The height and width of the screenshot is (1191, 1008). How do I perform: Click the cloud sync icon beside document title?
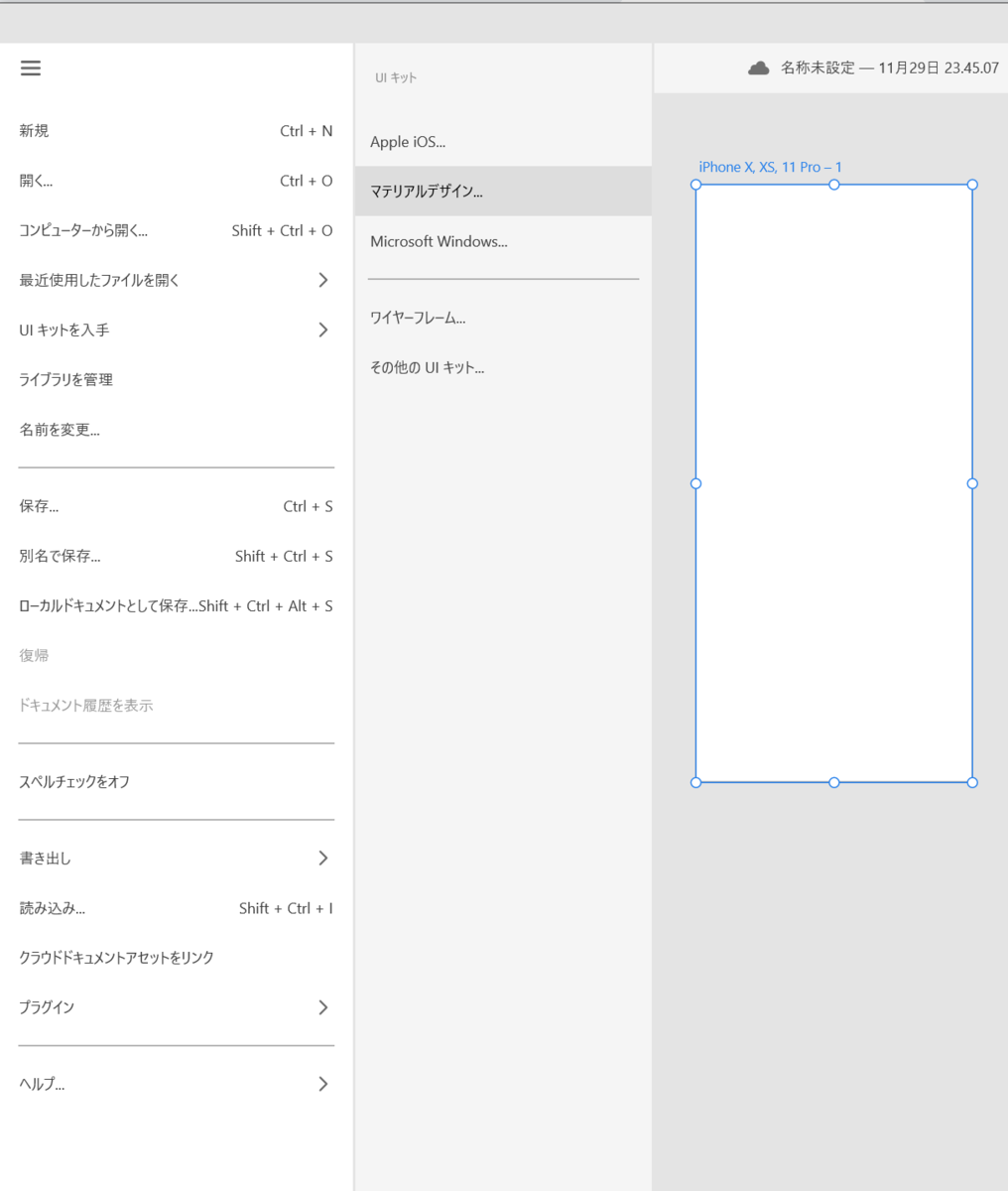tap(758, 67)
